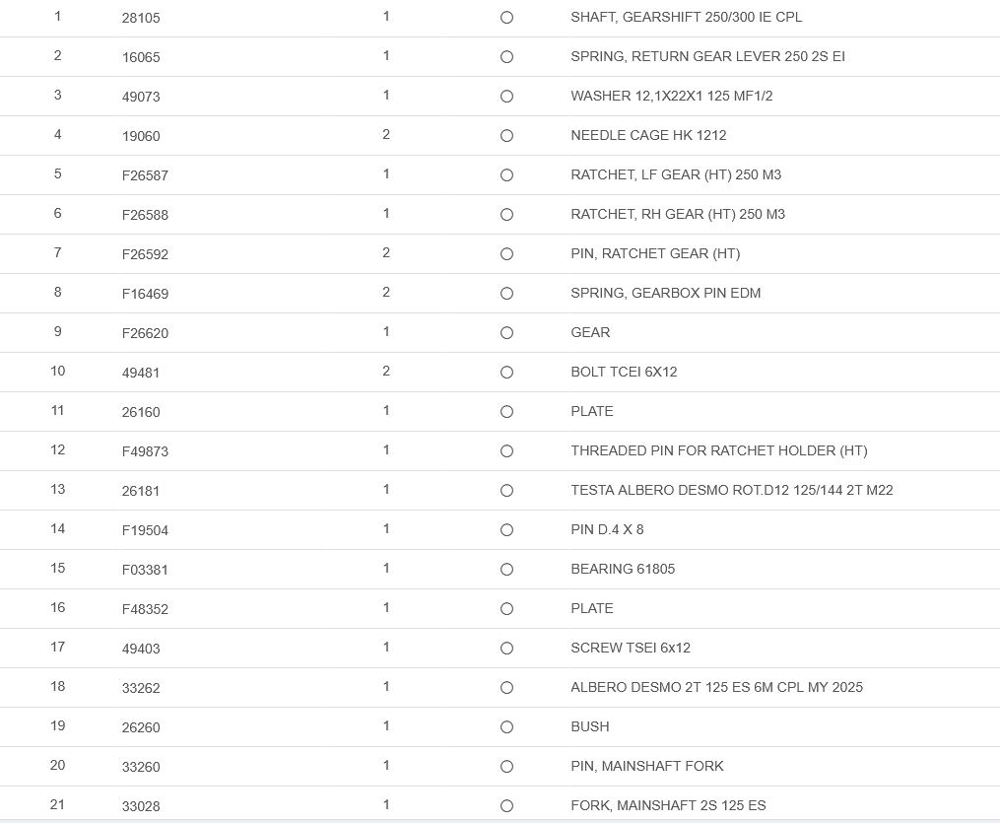Click part number 26160 in the row 11 PLATE
Viewport: 1000px width, 823px height.
click(141, 412)
